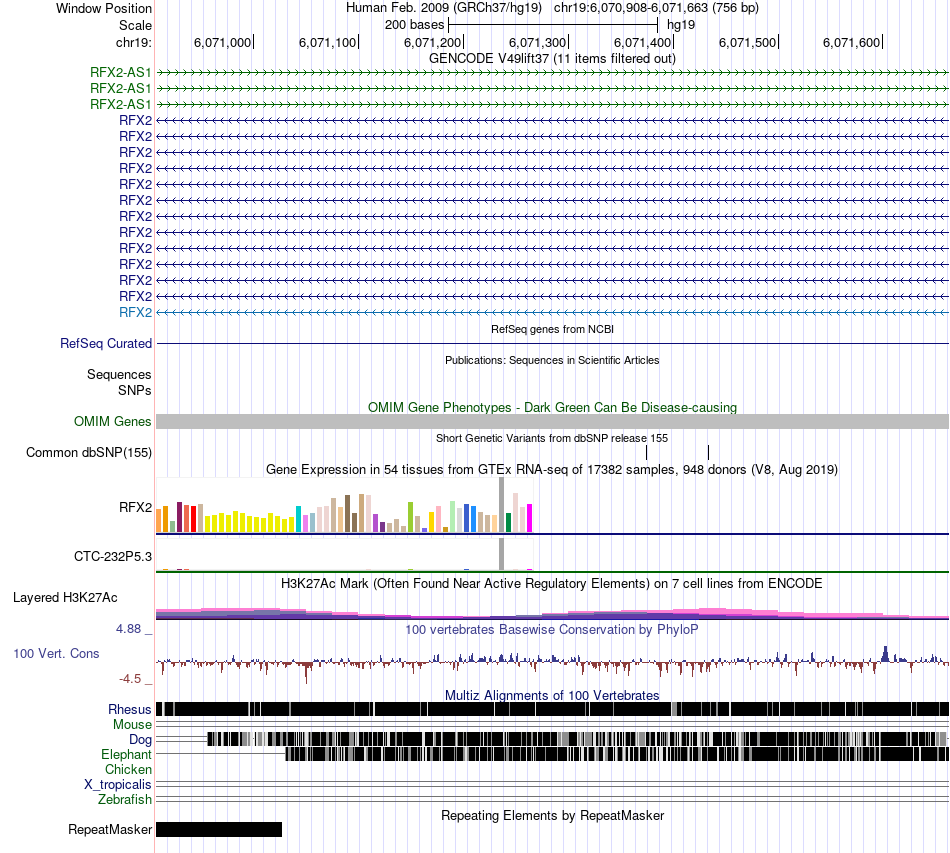
Task: Click the Common dbSNP(155) label
Action: [x=88, y=453]
